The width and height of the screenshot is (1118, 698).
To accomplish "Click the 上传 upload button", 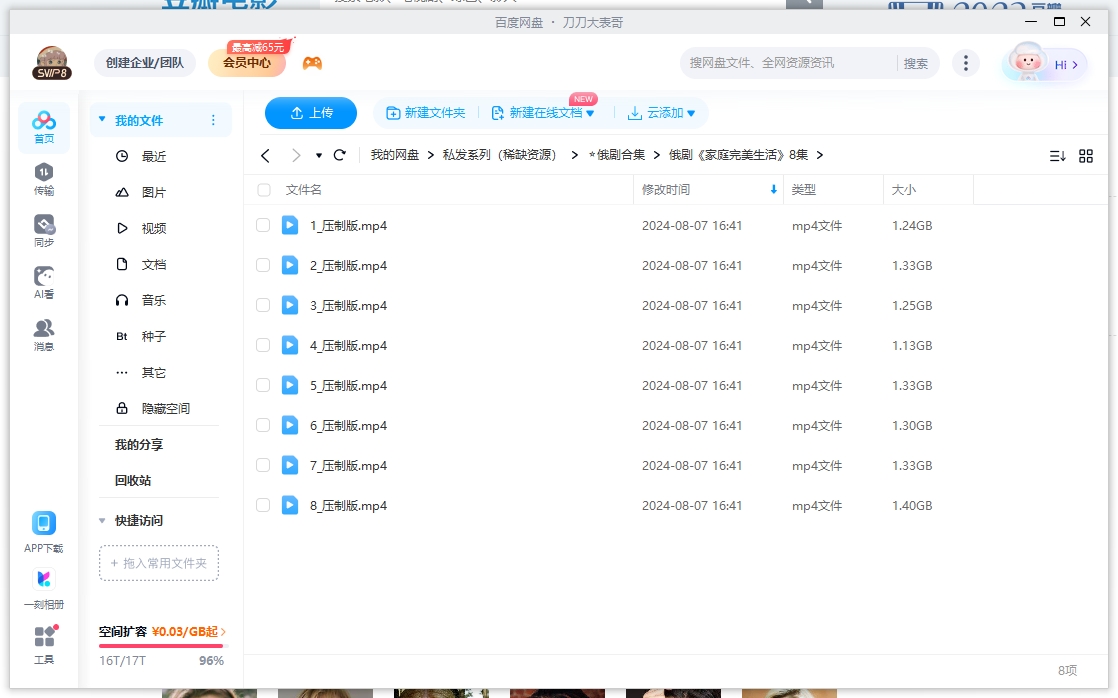I will point(311,113).
